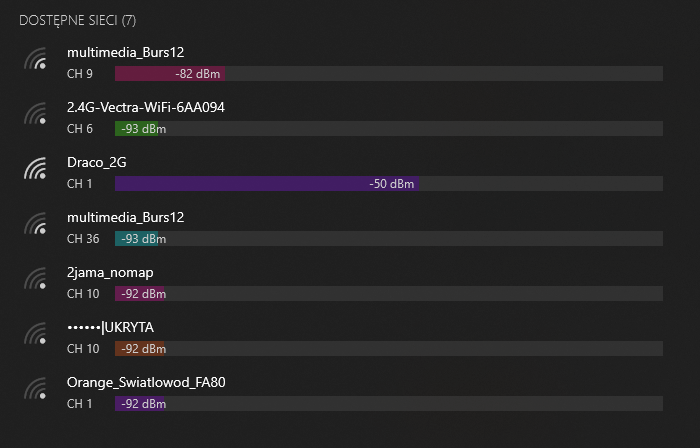This screenshot has height=448, width=700.
Task: Click Wi-Fi icon for 2.4G-Vectra-WiFi-6AA094
Action: [x=37, y=117]
